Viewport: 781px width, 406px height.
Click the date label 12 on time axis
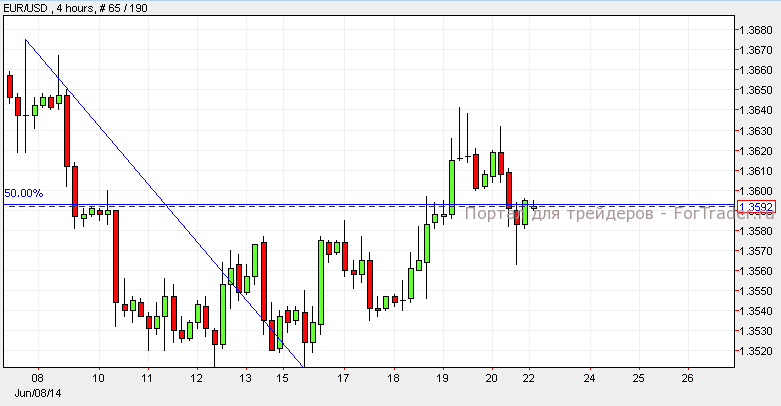[x=197, y=378]
